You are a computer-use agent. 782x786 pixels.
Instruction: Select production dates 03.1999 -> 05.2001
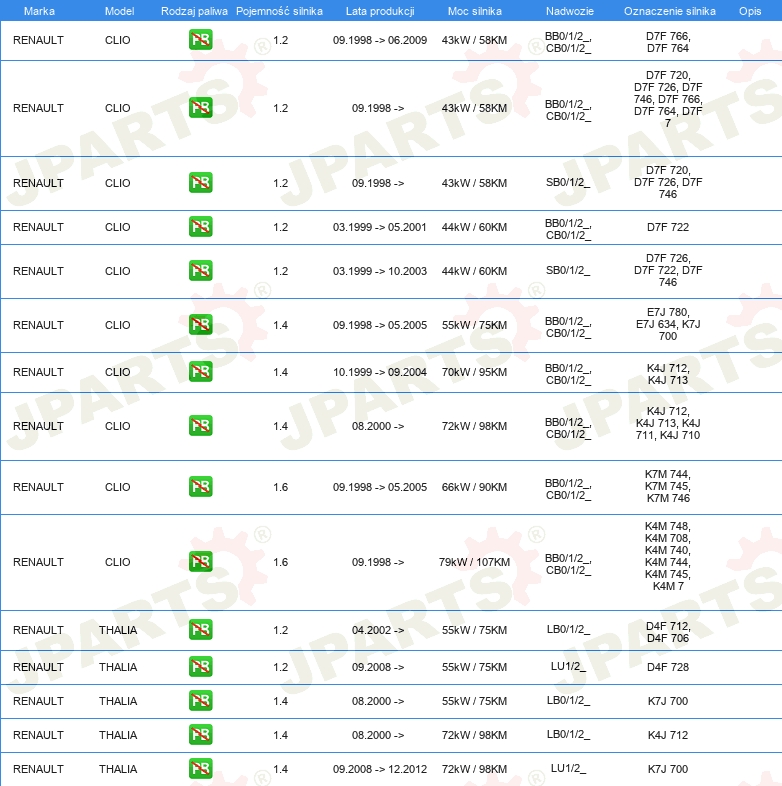click(x=379, y=227)
